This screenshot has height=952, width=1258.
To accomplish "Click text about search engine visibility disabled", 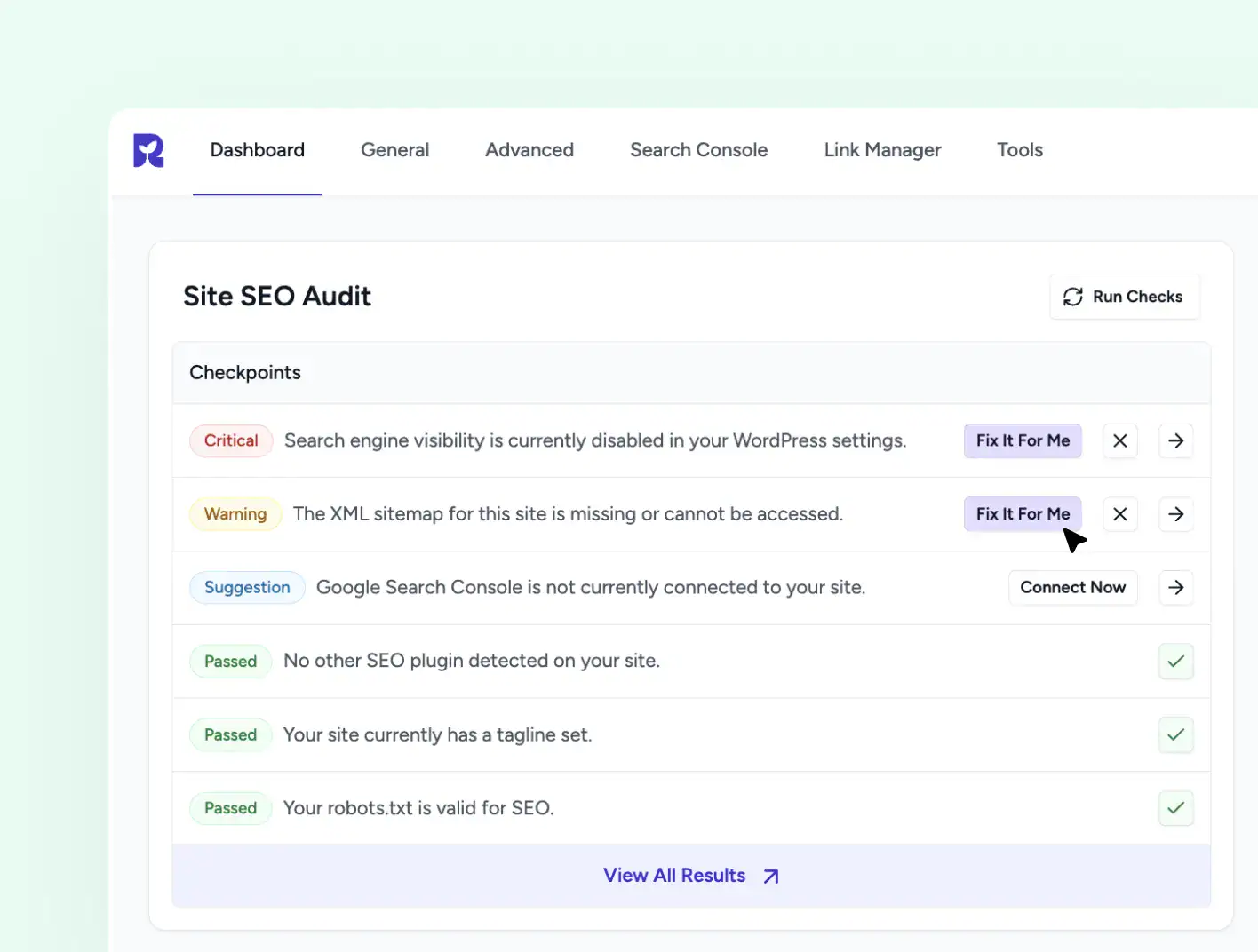I will (x=595, y=440).
